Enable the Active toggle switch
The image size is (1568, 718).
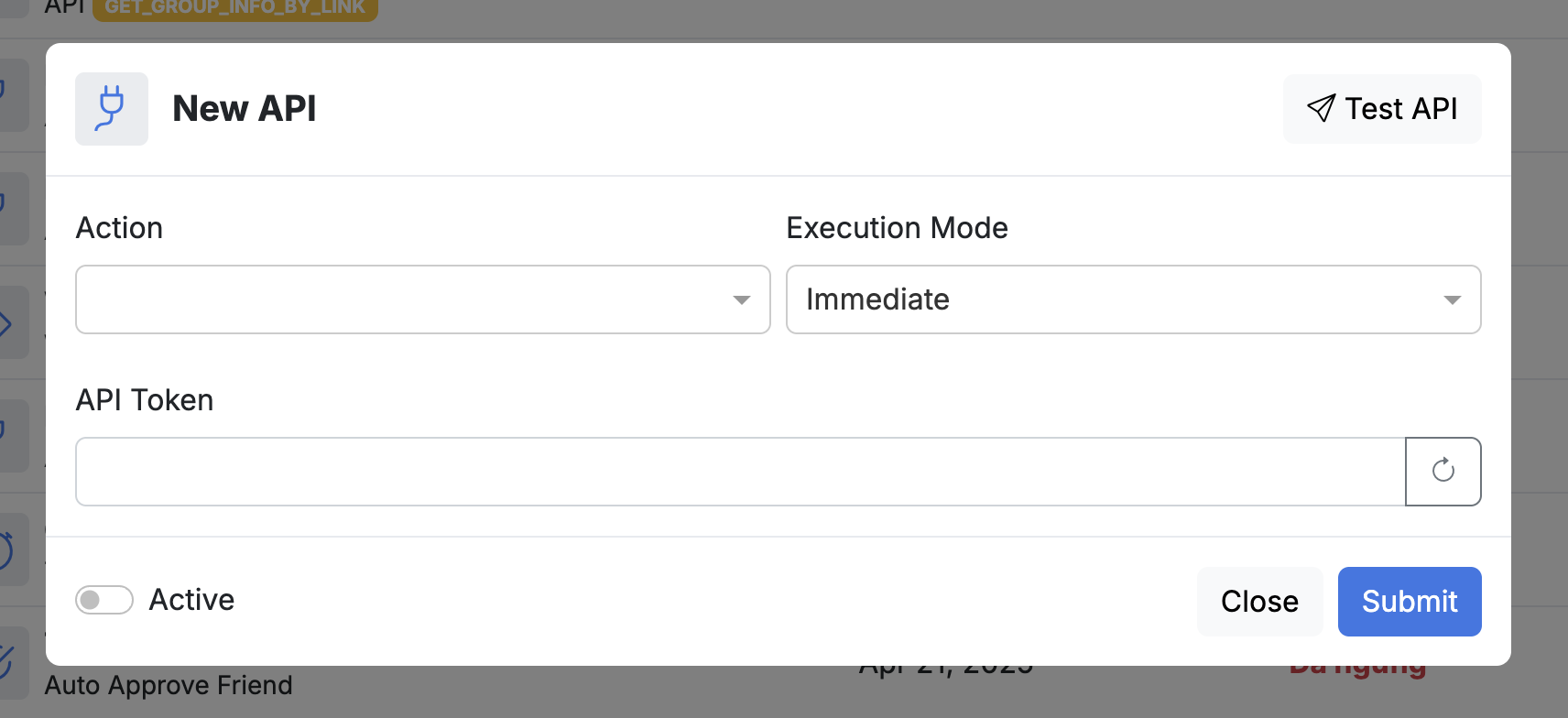click(103, 600)
